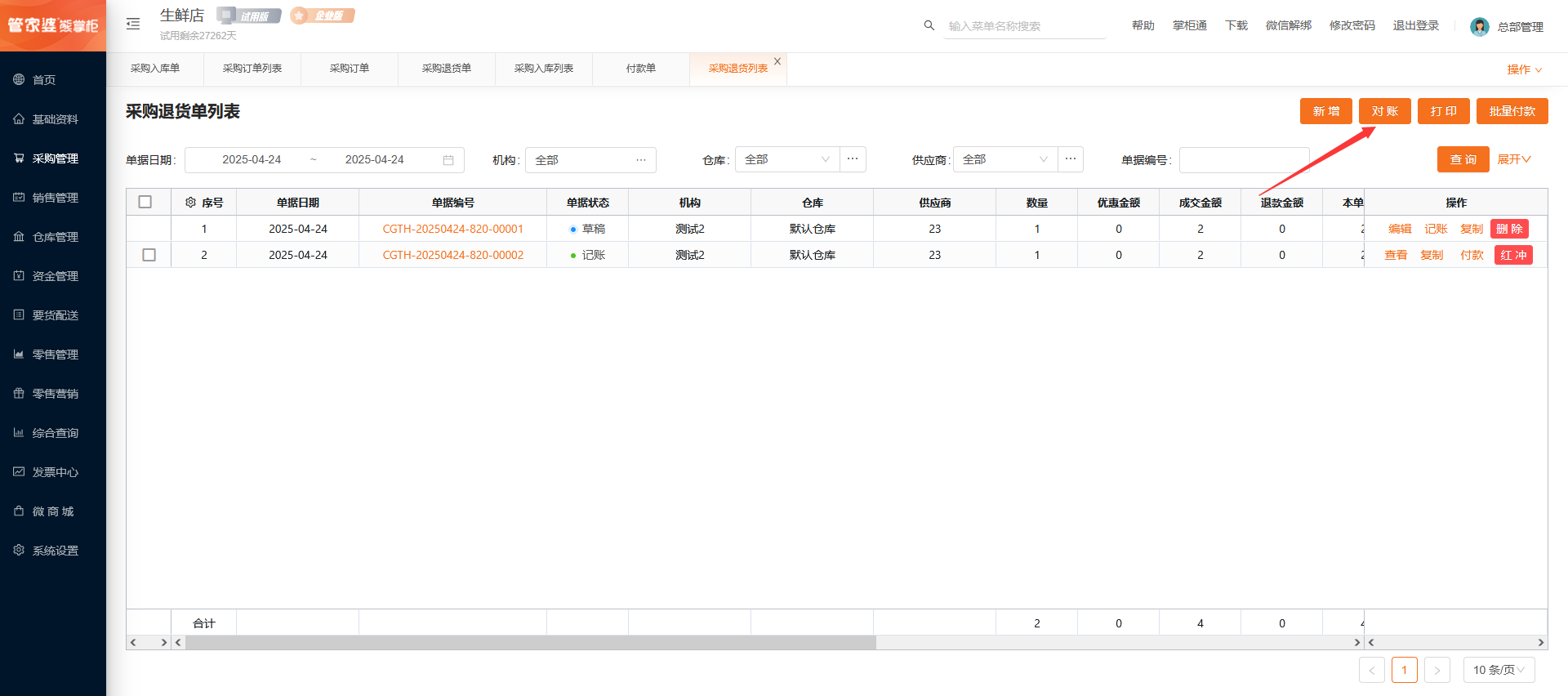Collapse the sidebar menu icon

tap(133, 25)
